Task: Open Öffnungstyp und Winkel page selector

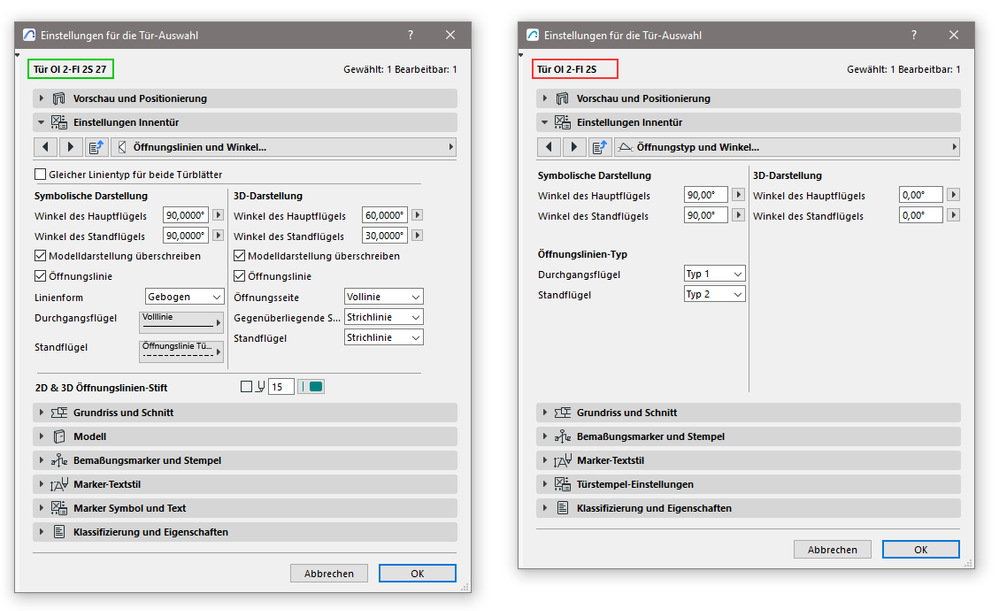Action: pos(787,147)
